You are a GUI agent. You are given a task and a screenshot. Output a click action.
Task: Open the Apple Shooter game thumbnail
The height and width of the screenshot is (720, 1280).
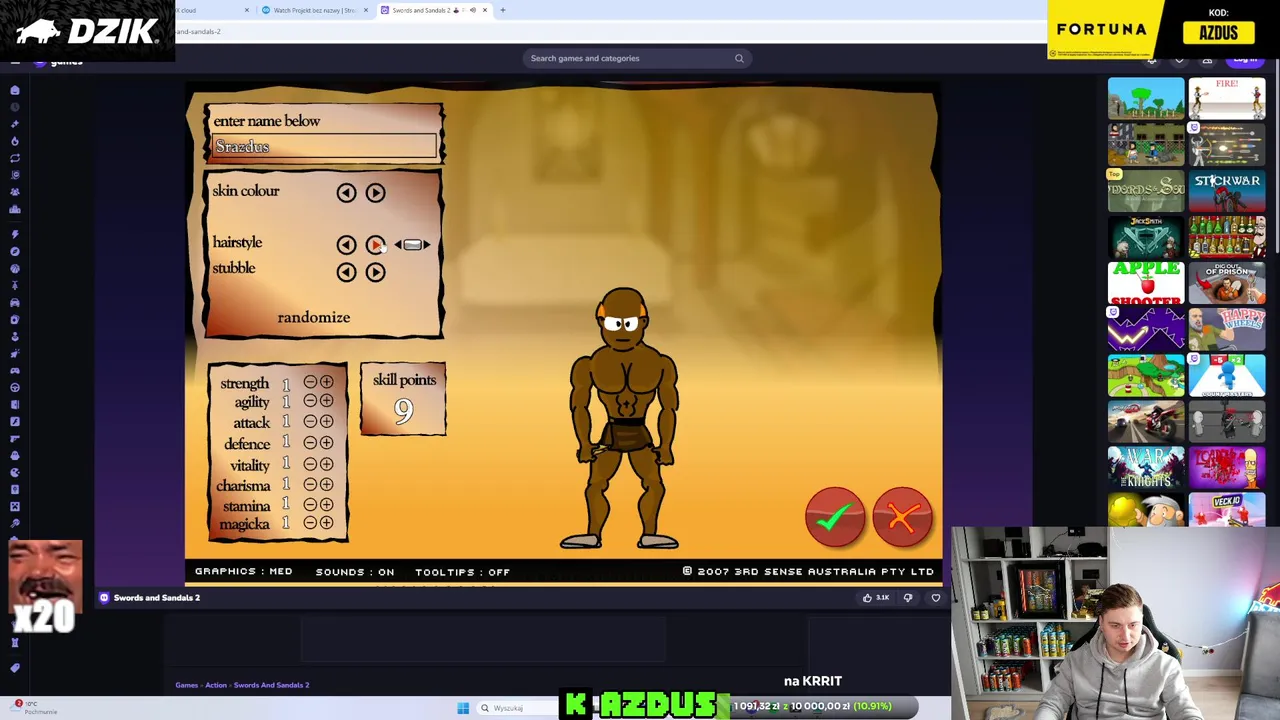click(1146, 283)
